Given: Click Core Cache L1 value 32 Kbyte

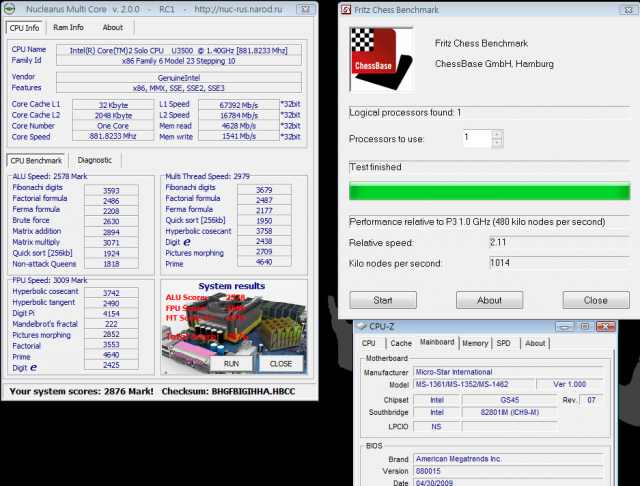Looking at the screenshot, I should [x=113, y=105].
